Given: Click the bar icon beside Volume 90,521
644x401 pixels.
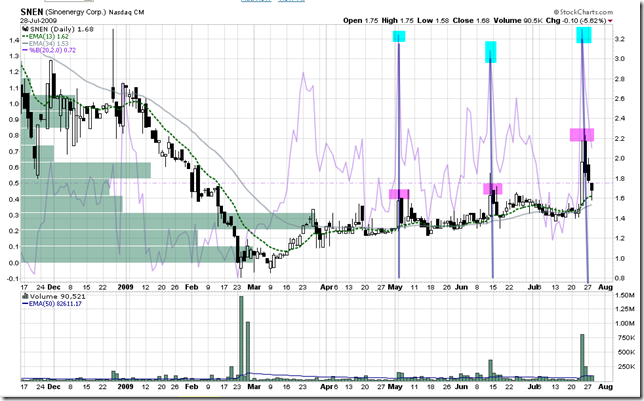Looking at the screenshot, I should pyautogui.click(x=25, y=296).
